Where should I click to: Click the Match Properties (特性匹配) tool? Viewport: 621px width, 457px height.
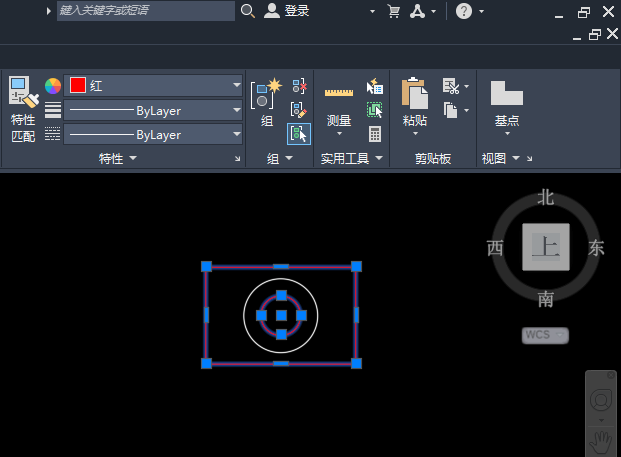pyautogui.click(x=23, y=109)
